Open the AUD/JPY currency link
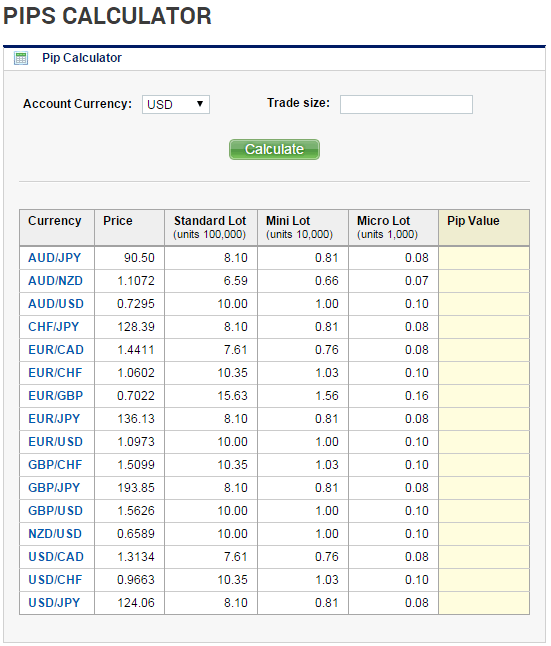This screenshot has width=551, height=646. [x=54, y=258]
